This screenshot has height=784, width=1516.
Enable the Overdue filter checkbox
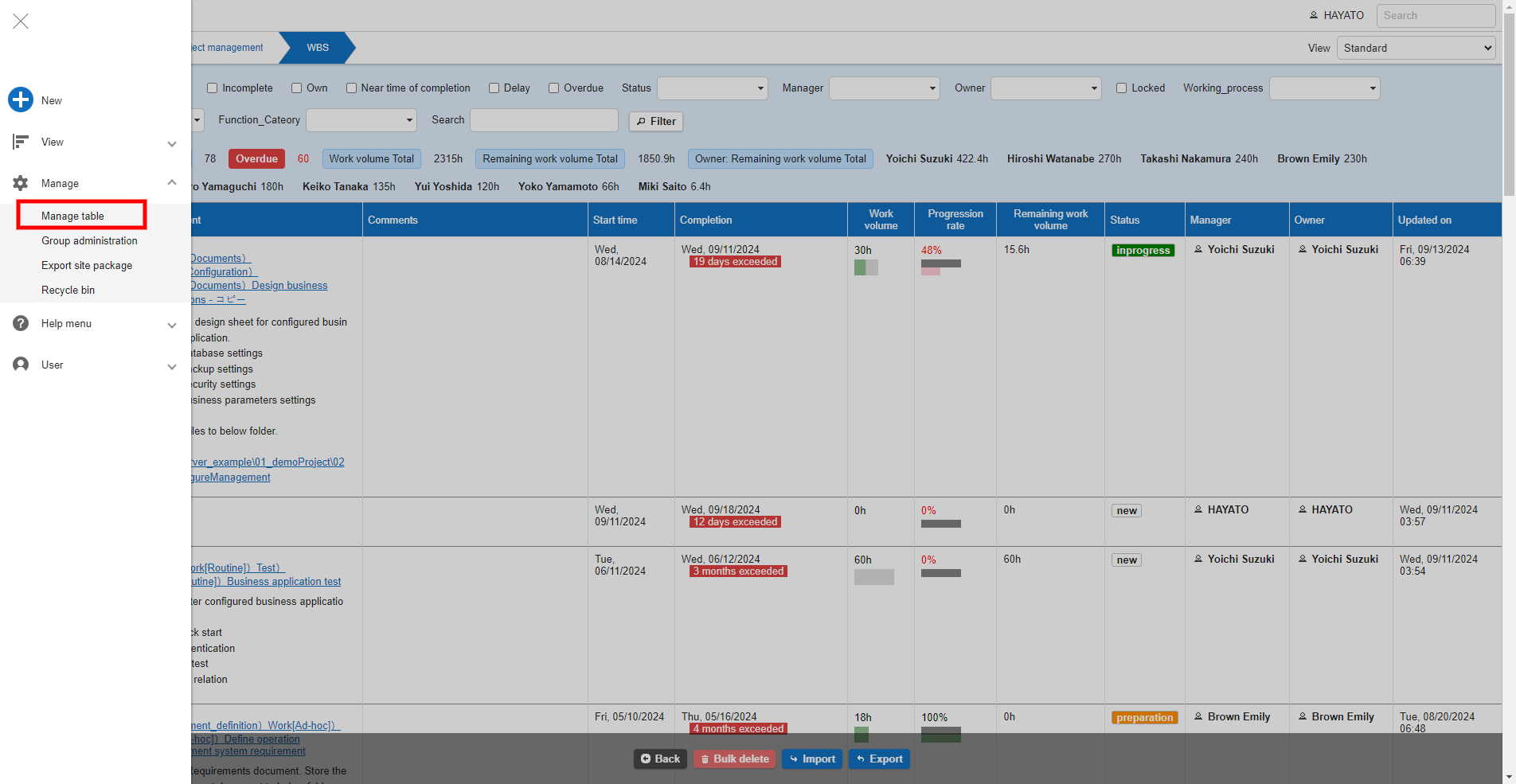(x=553, y=88)
